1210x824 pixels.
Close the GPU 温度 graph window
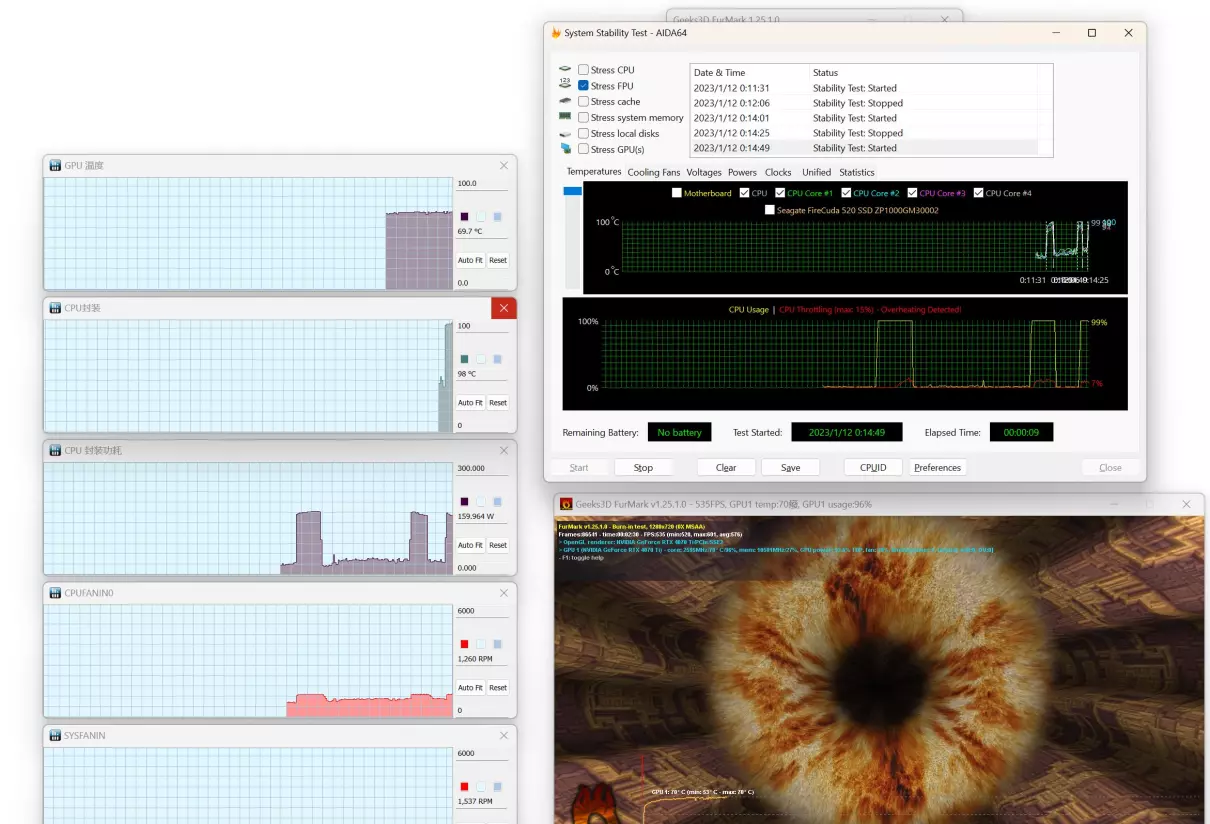tap(504, 165)
